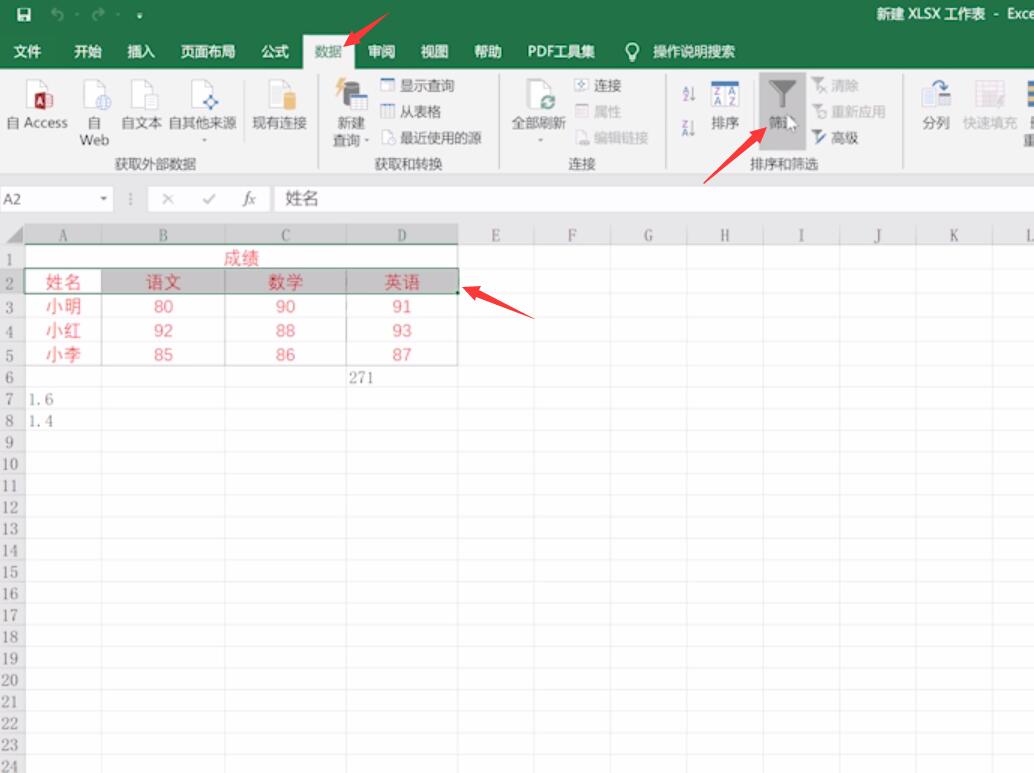Click the 分列 text to columns icon
The height and width of the screenshot is (773, 1034).
(x=936, y=106)
